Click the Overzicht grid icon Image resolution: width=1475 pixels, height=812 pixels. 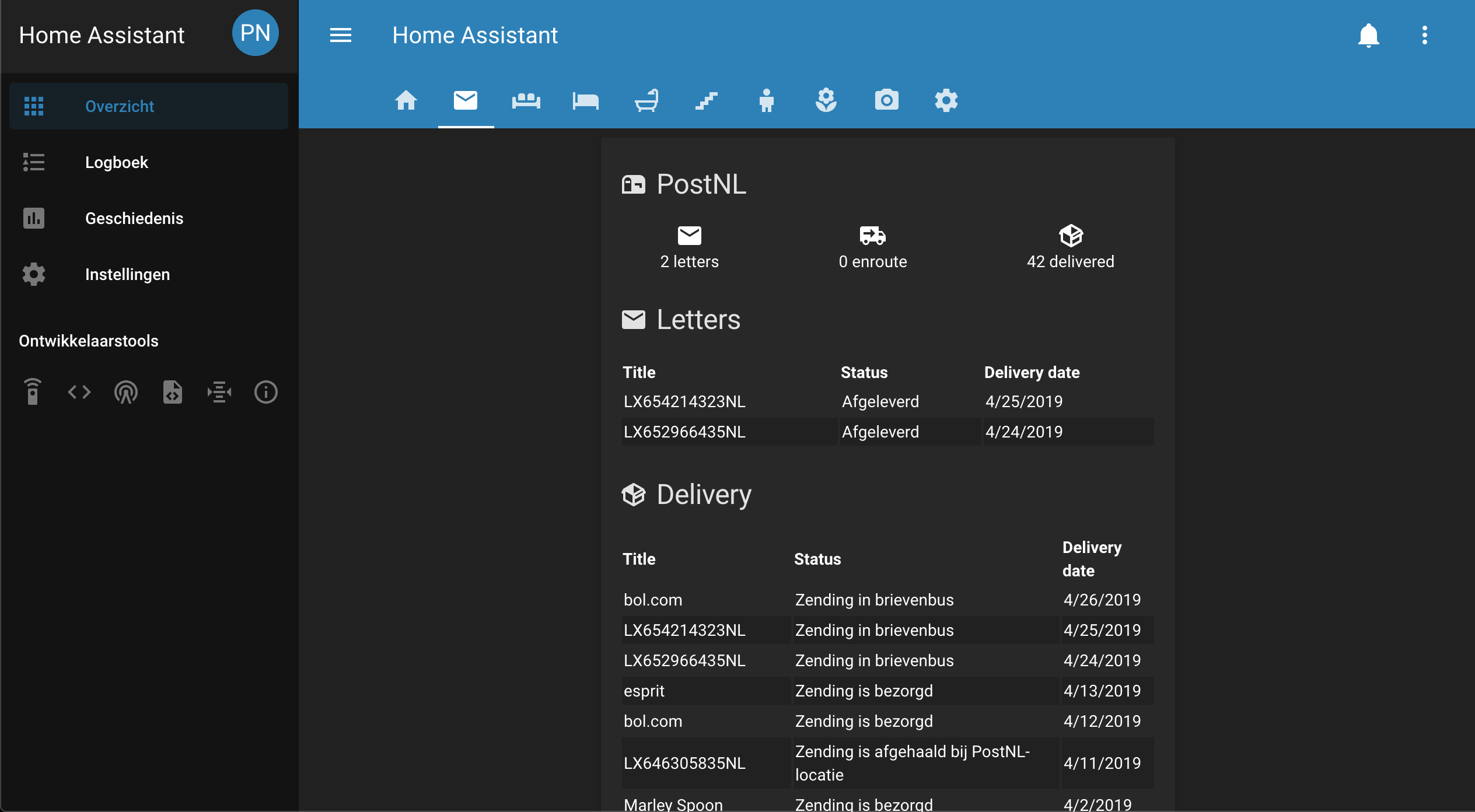pos(34,106)
